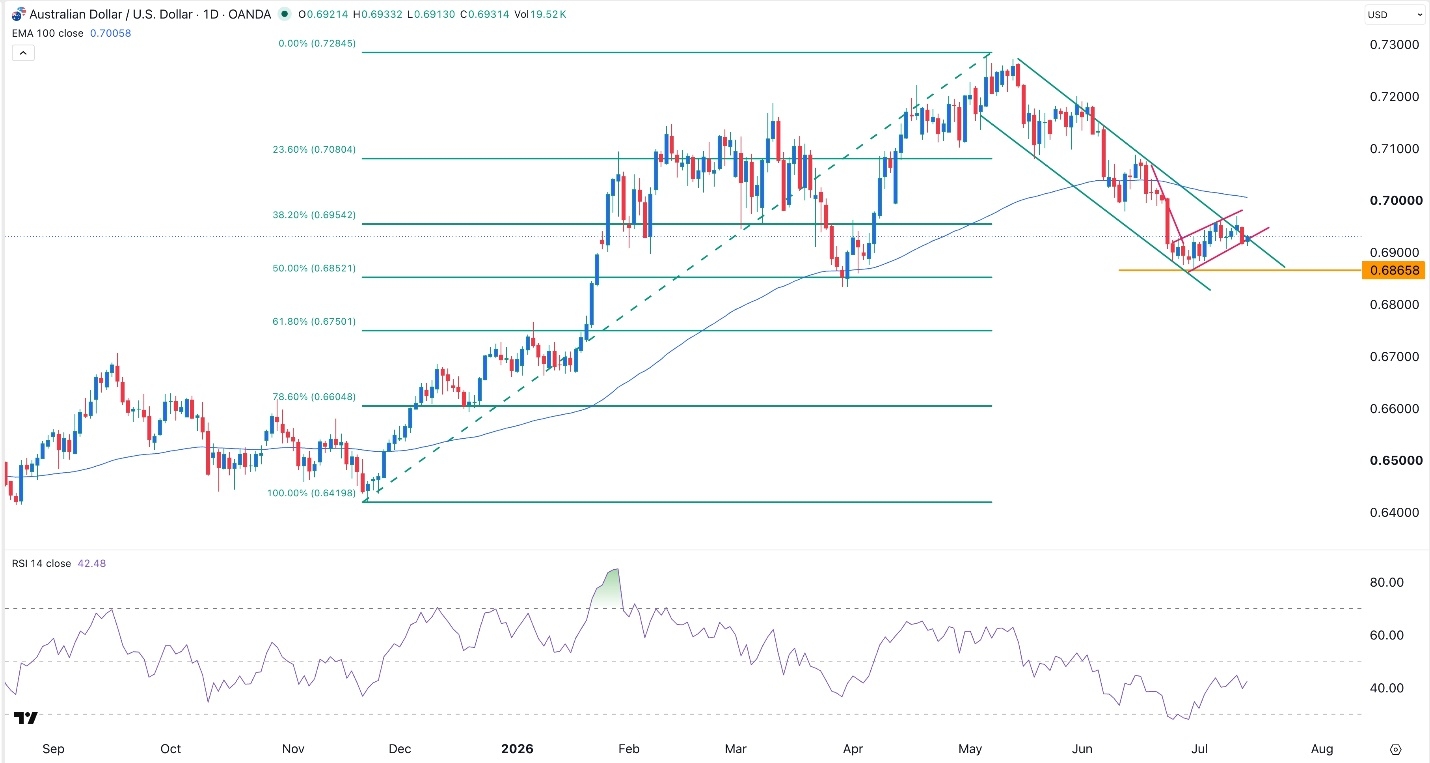
Task: Collapse the indicator legend with the chevron
Action: click(x=25, y=52)
